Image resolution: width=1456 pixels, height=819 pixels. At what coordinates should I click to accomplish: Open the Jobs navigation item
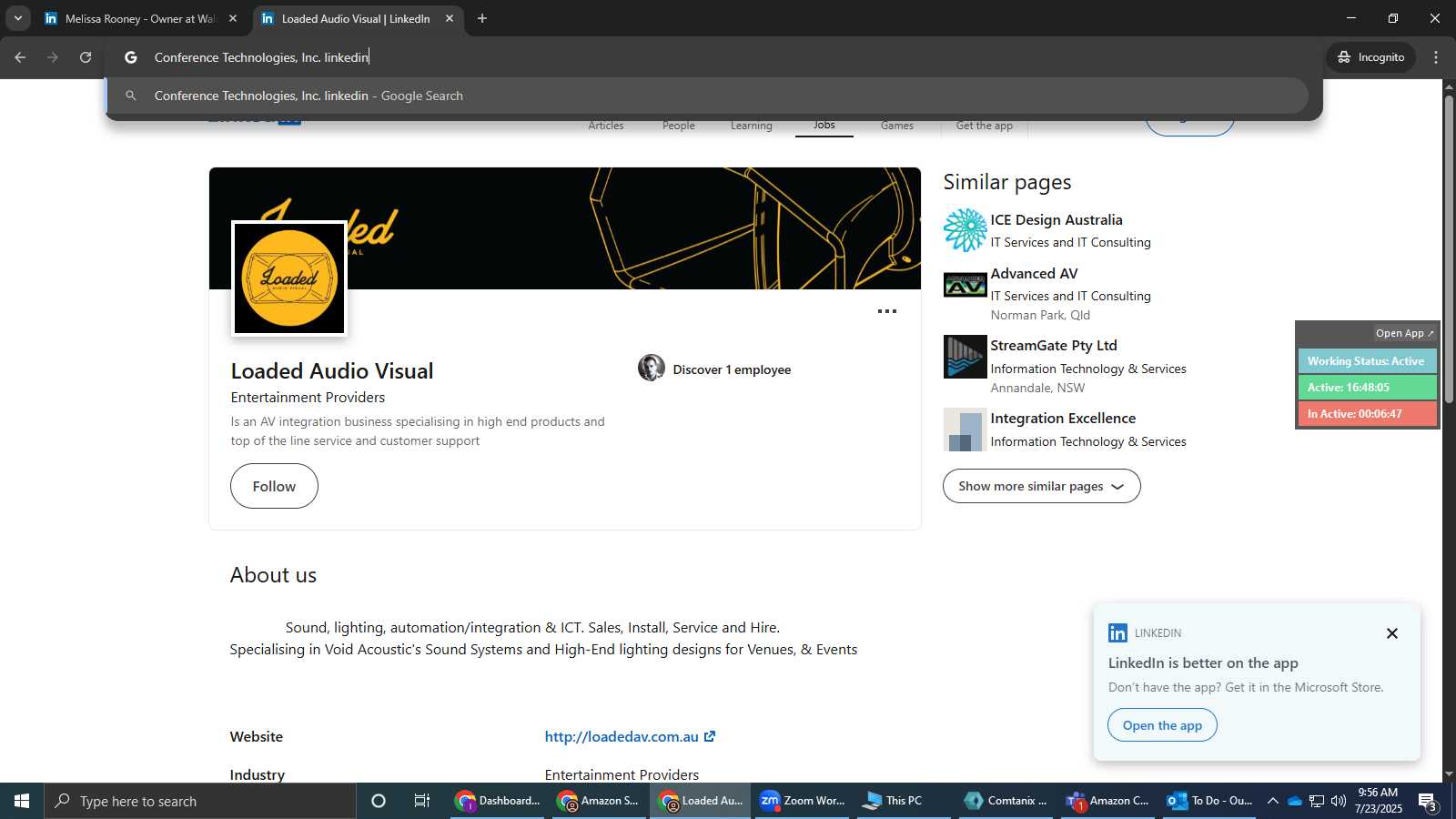(x=824, y=126)
